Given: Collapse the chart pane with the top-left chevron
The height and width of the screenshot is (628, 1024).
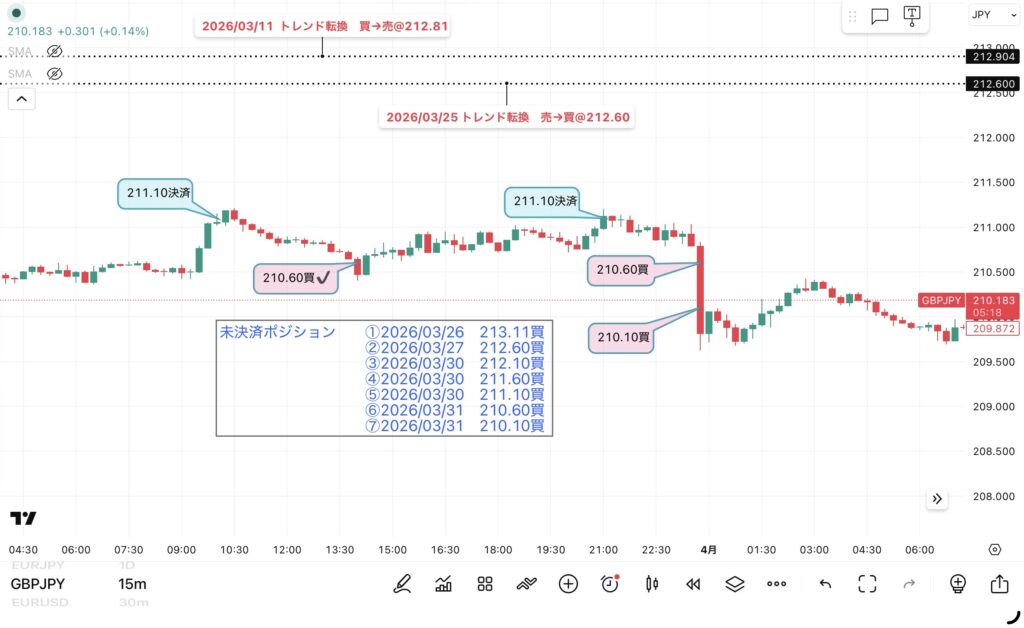Looking at the screenshot, I should click(21, 99).
